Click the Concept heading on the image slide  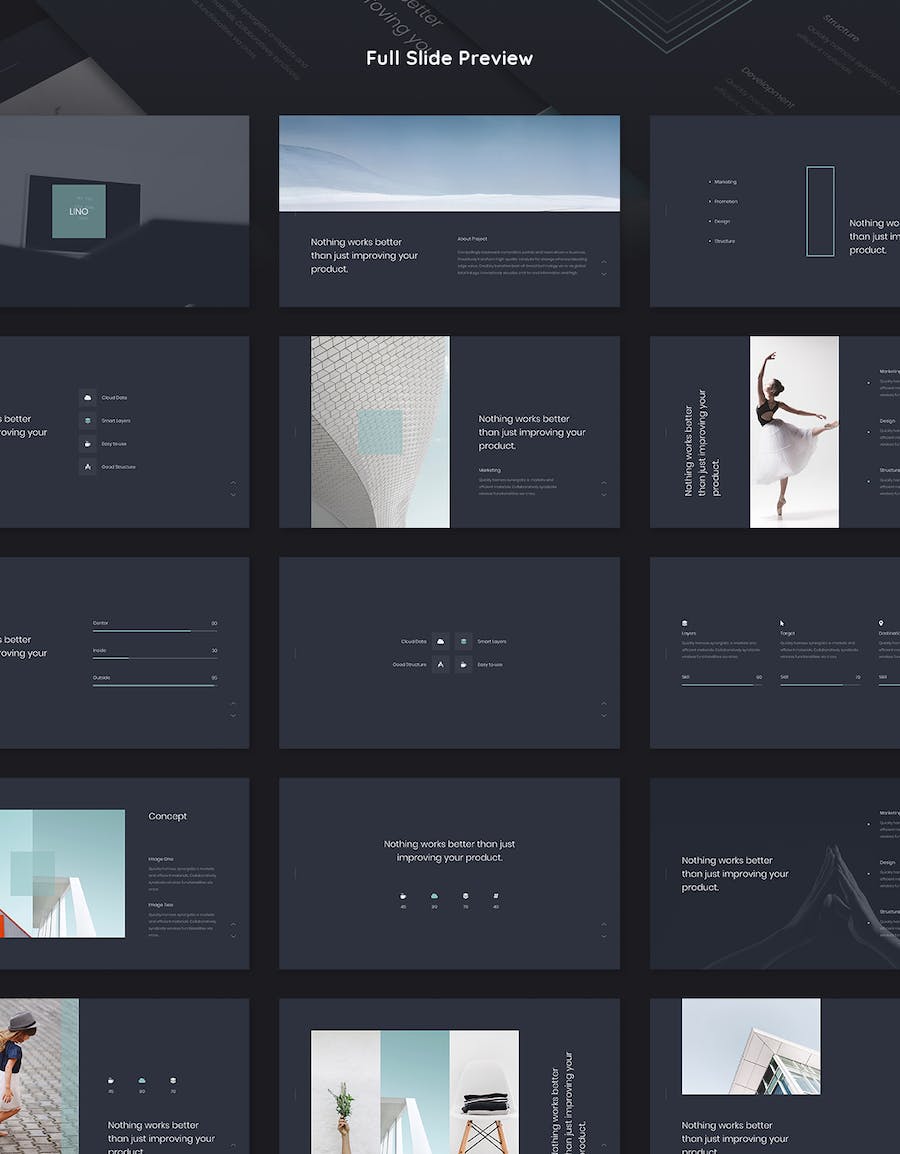click(168, 816)
